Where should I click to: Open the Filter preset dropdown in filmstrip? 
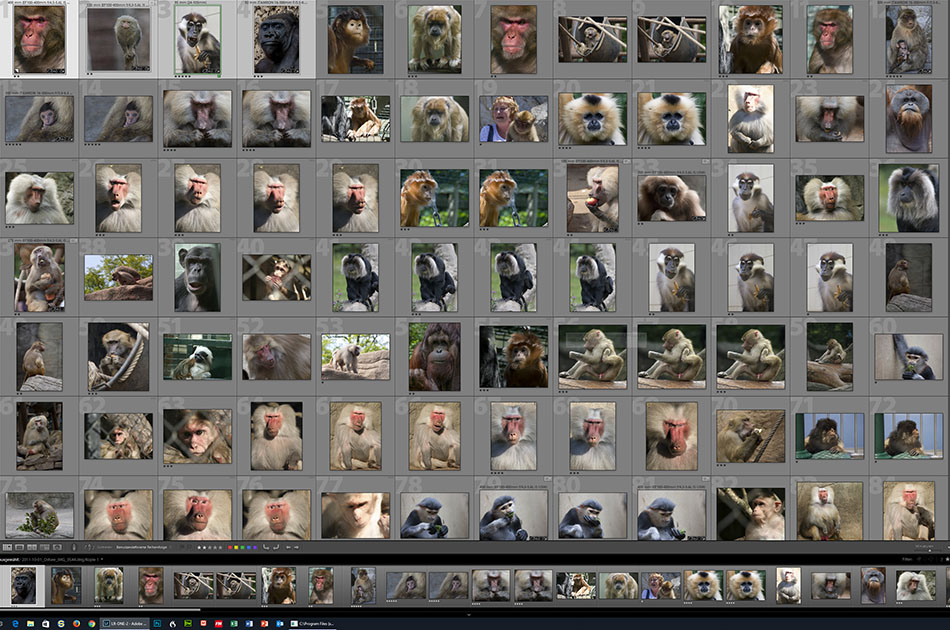pyautogui.click(x=907, y=559)
